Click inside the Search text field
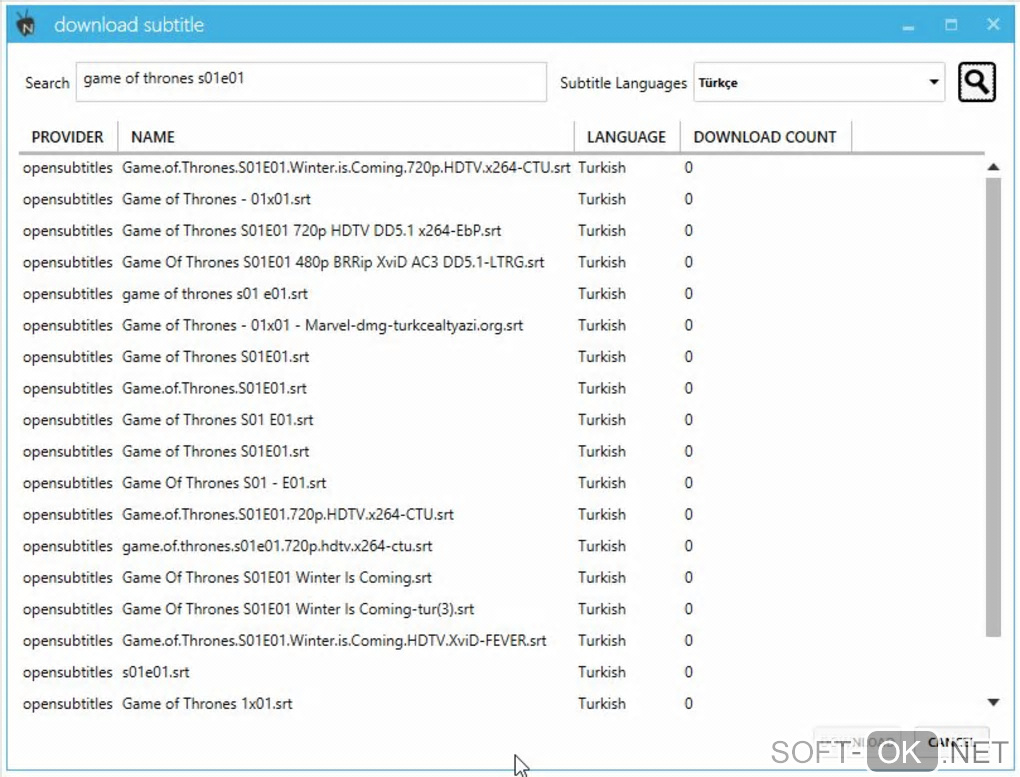This screenshot has height=777, width=1020. pyautogui.click(x=312, y=82)
